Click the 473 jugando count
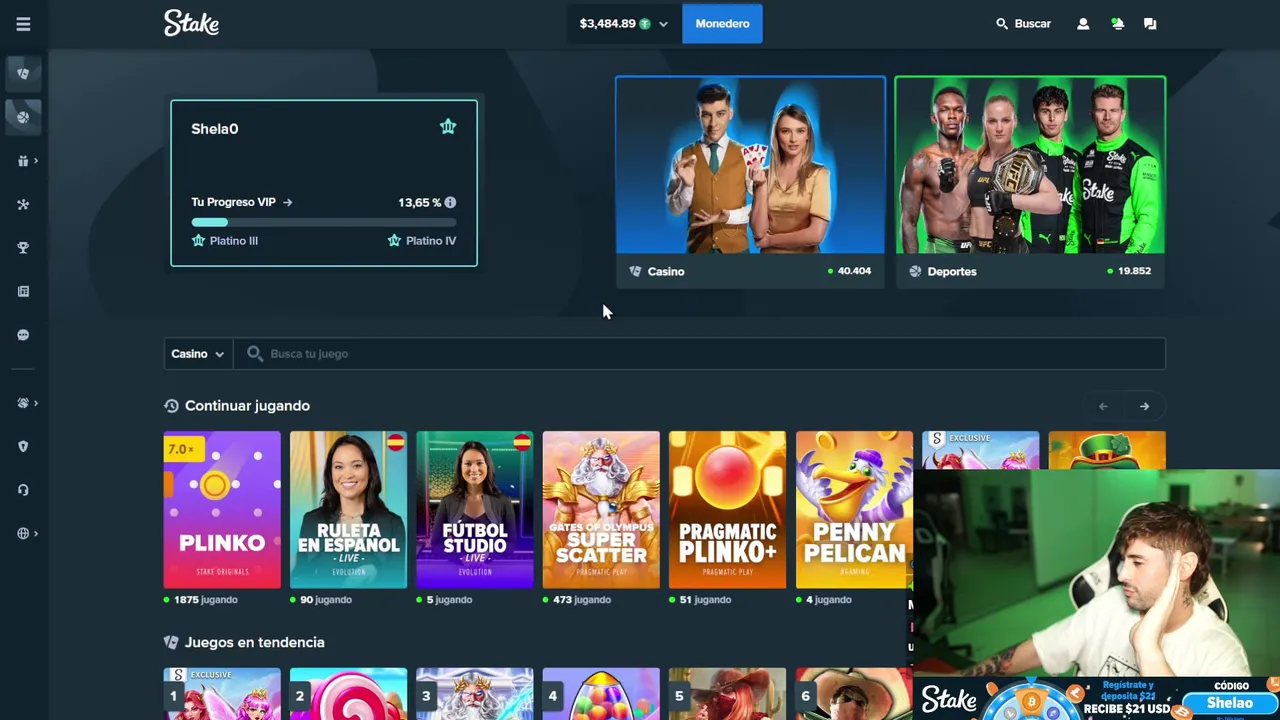The width and height of the screenshot is (1280, 720). 580,600
